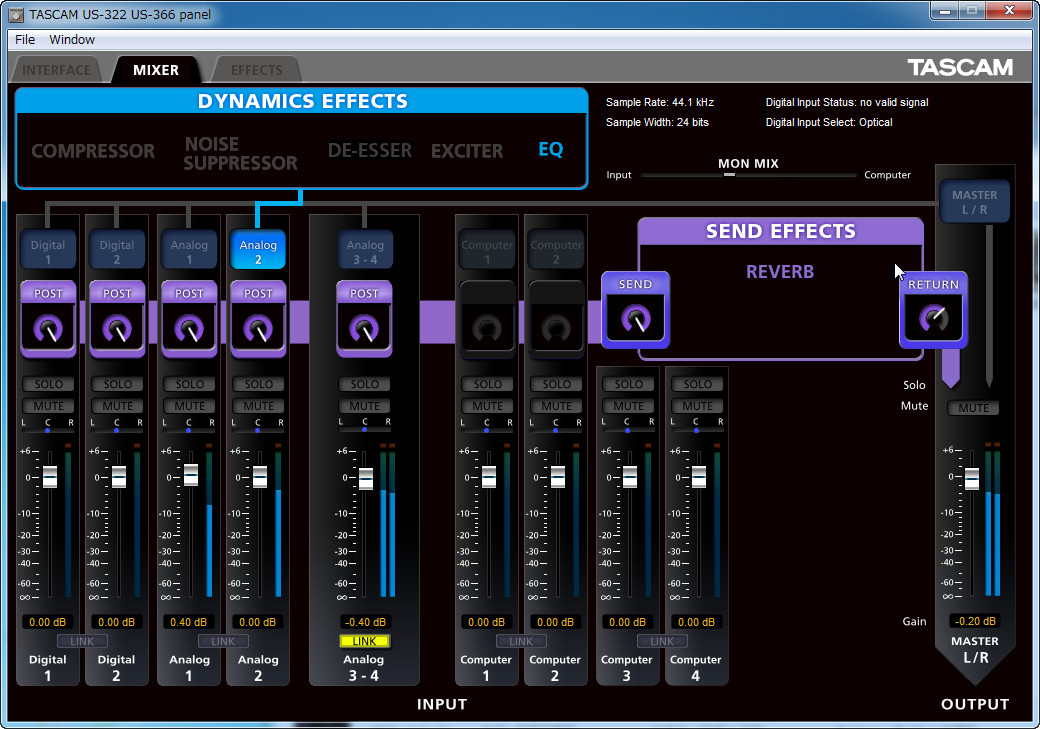1040x729 pixels.
Task: Open the File menu
Action: 25,40
